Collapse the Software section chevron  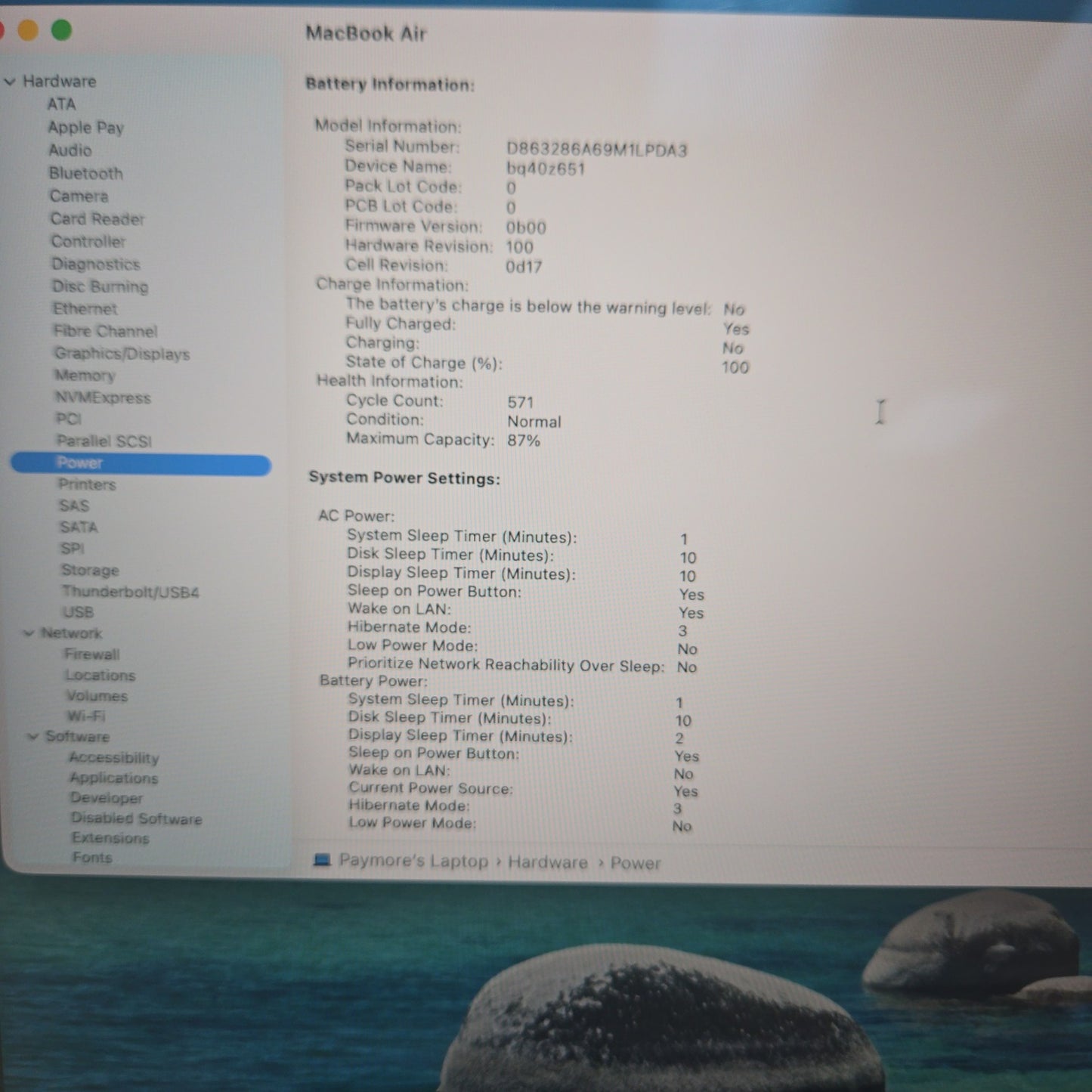(32, 737)
